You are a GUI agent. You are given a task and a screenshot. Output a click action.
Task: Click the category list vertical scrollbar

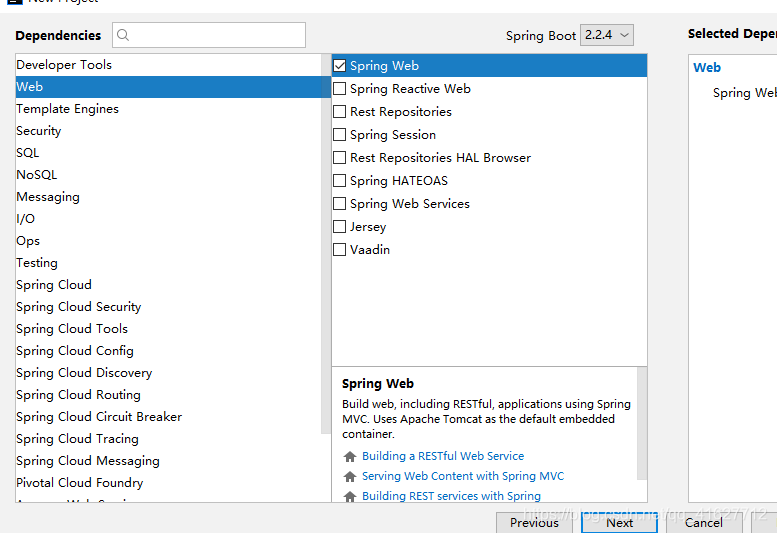pyautogui.click(x=326, y=244)
